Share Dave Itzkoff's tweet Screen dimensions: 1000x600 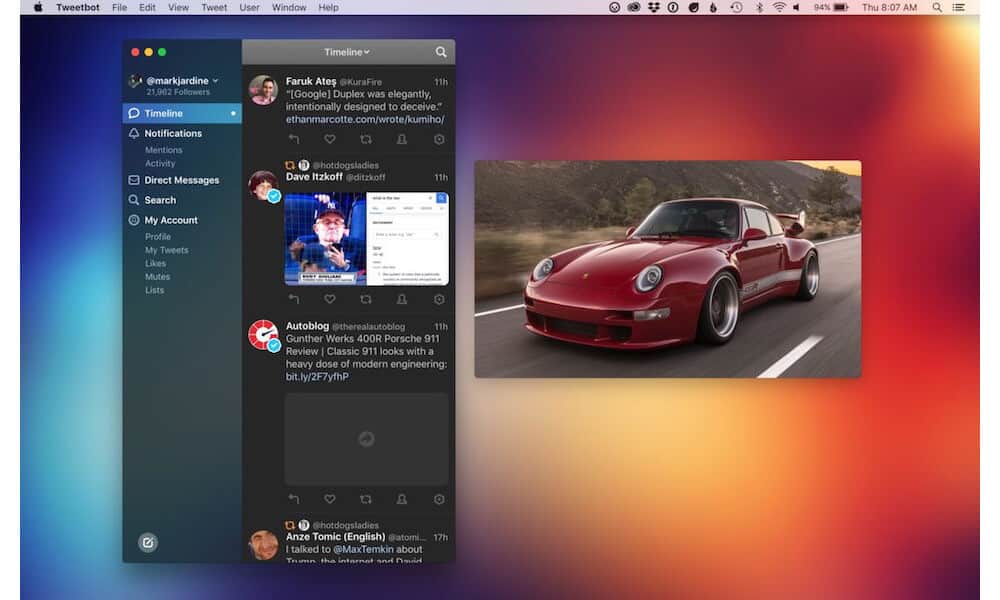(402, 299)
